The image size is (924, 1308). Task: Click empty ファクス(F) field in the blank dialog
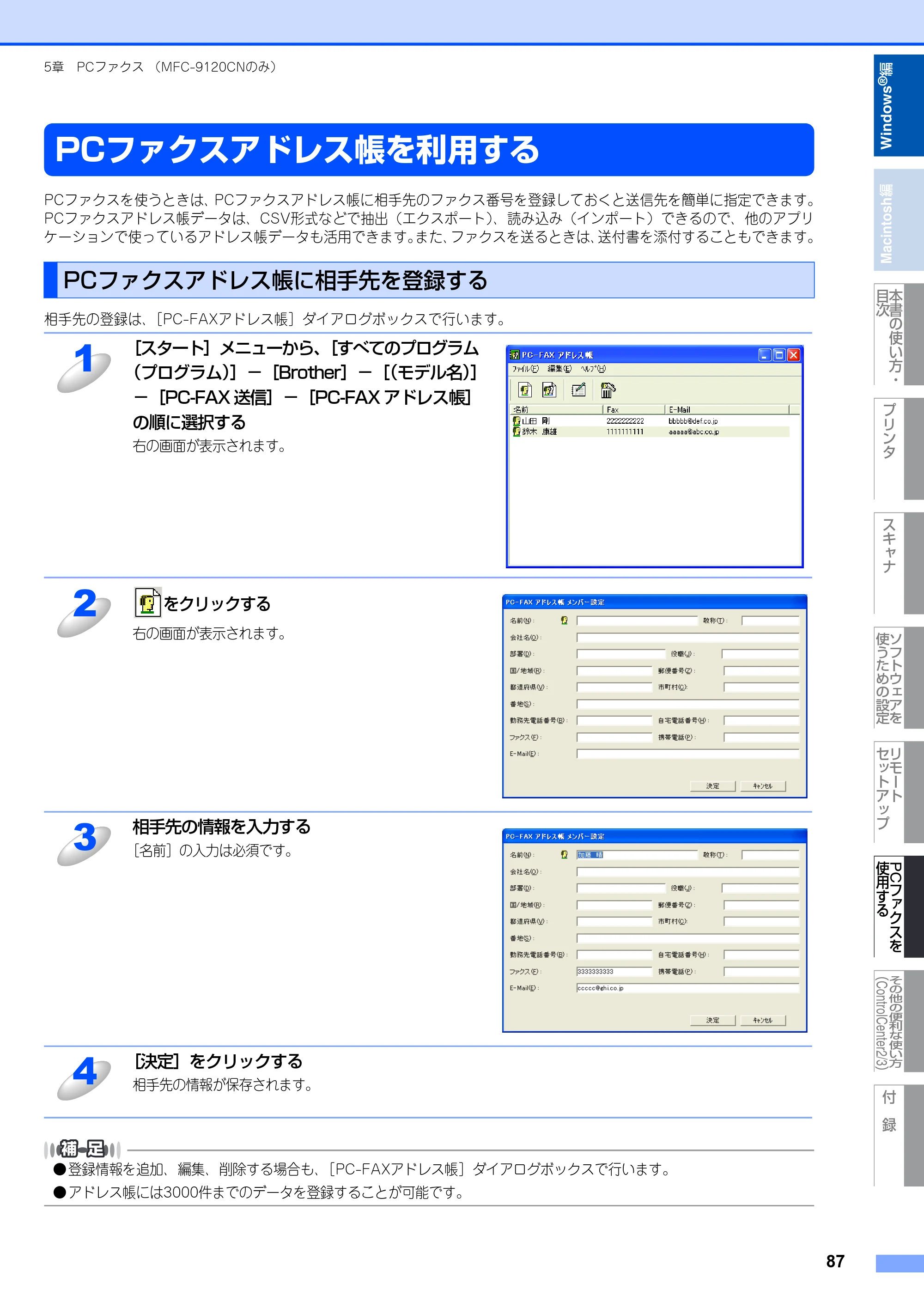[x=614, y=737]
